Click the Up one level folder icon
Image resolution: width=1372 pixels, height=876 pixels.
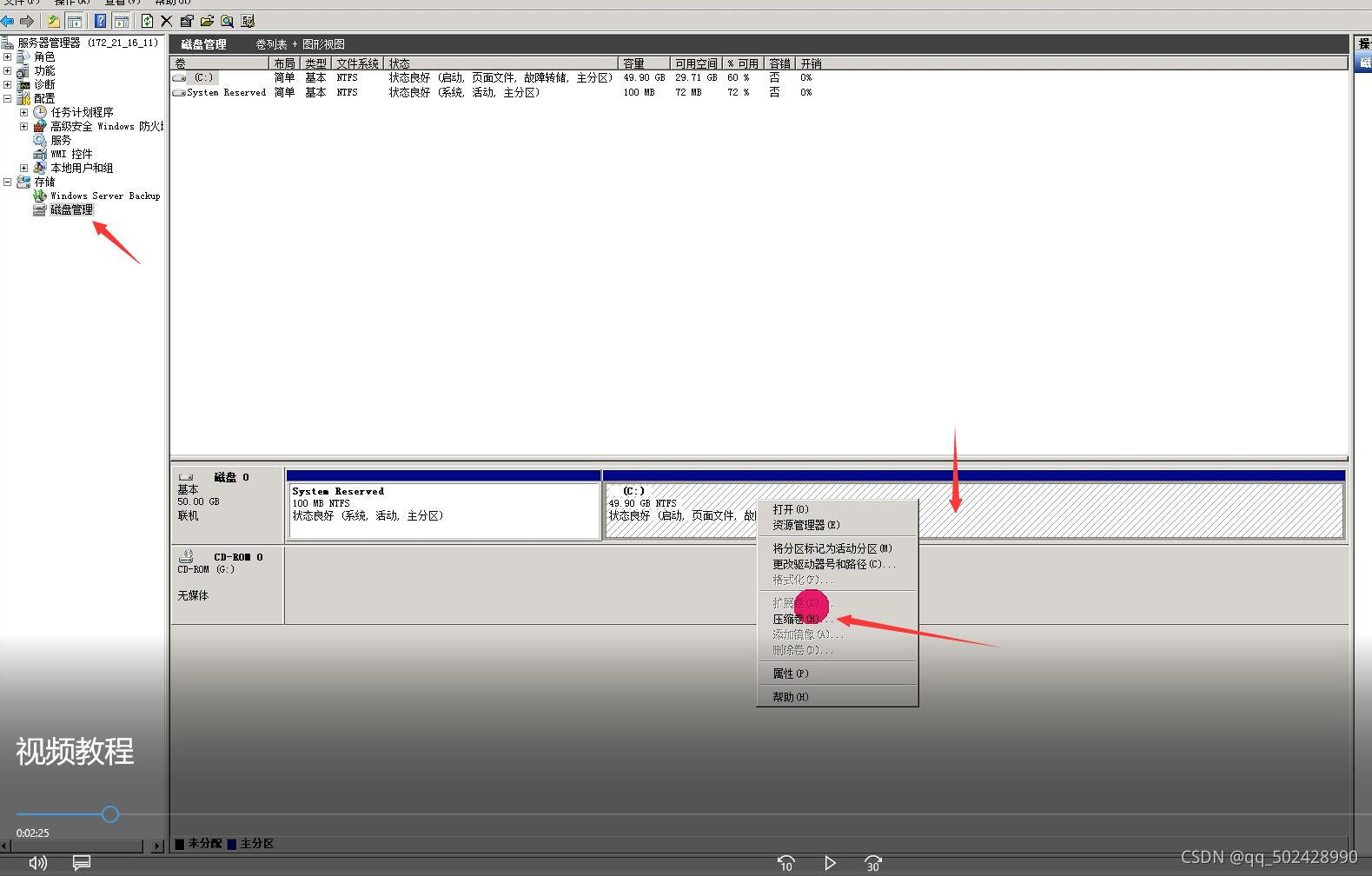click(x=54, y=21)
